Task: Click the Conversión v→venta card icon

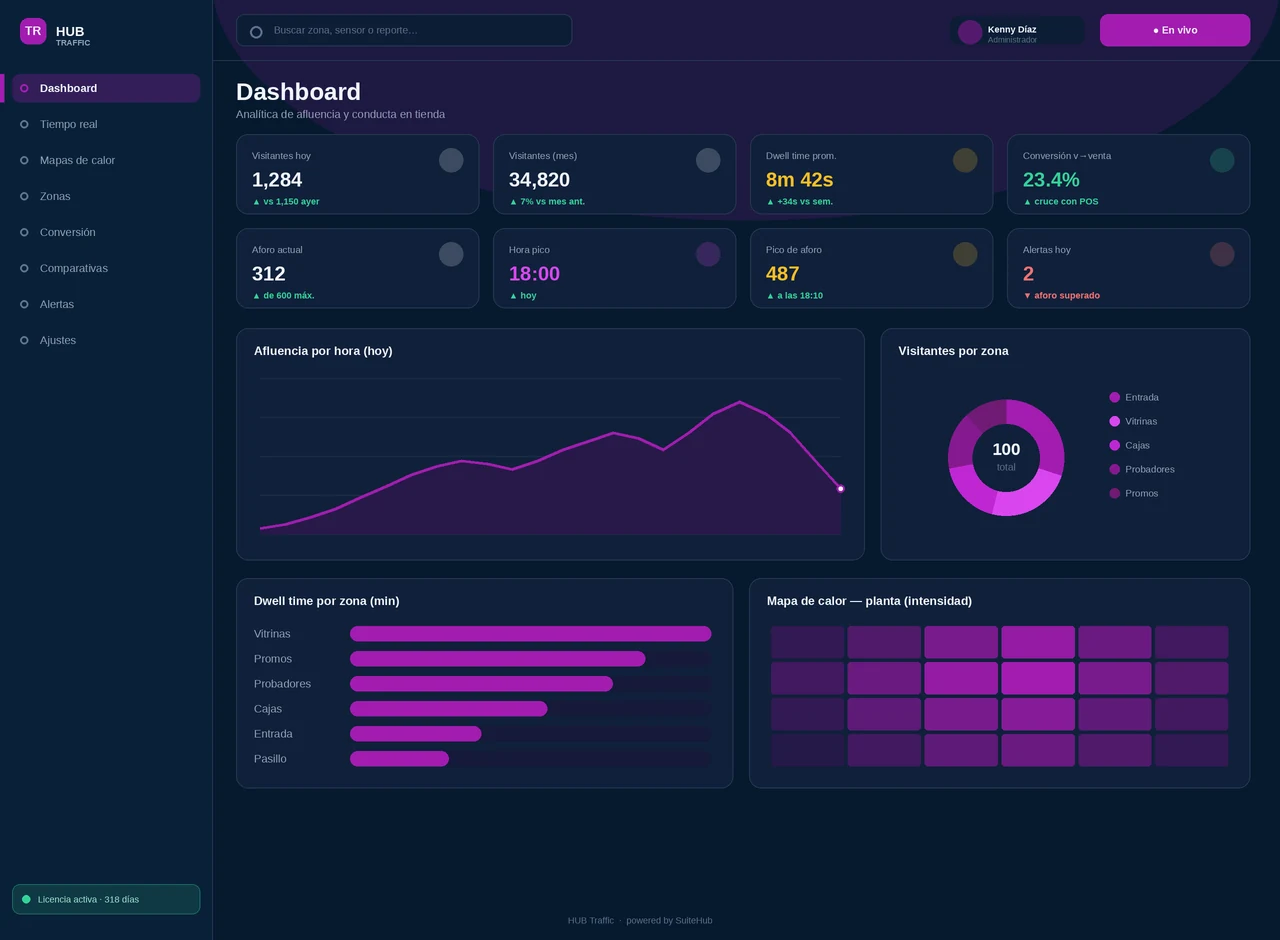Action: click(x=1222, y=160)
